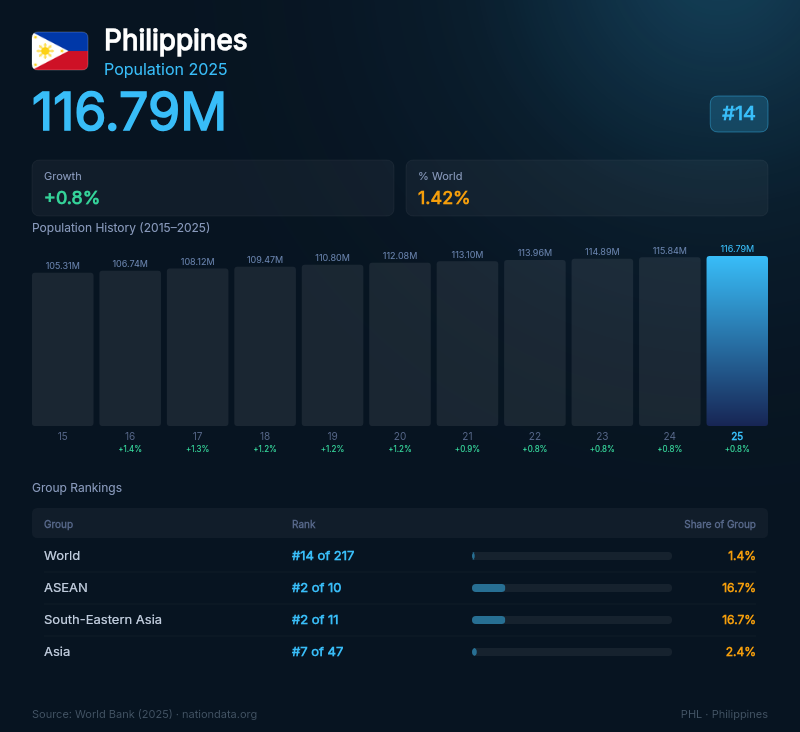Click the #7 of 47 rank
The width and height of the screenshot is (800, 732).
coord(317,651)
